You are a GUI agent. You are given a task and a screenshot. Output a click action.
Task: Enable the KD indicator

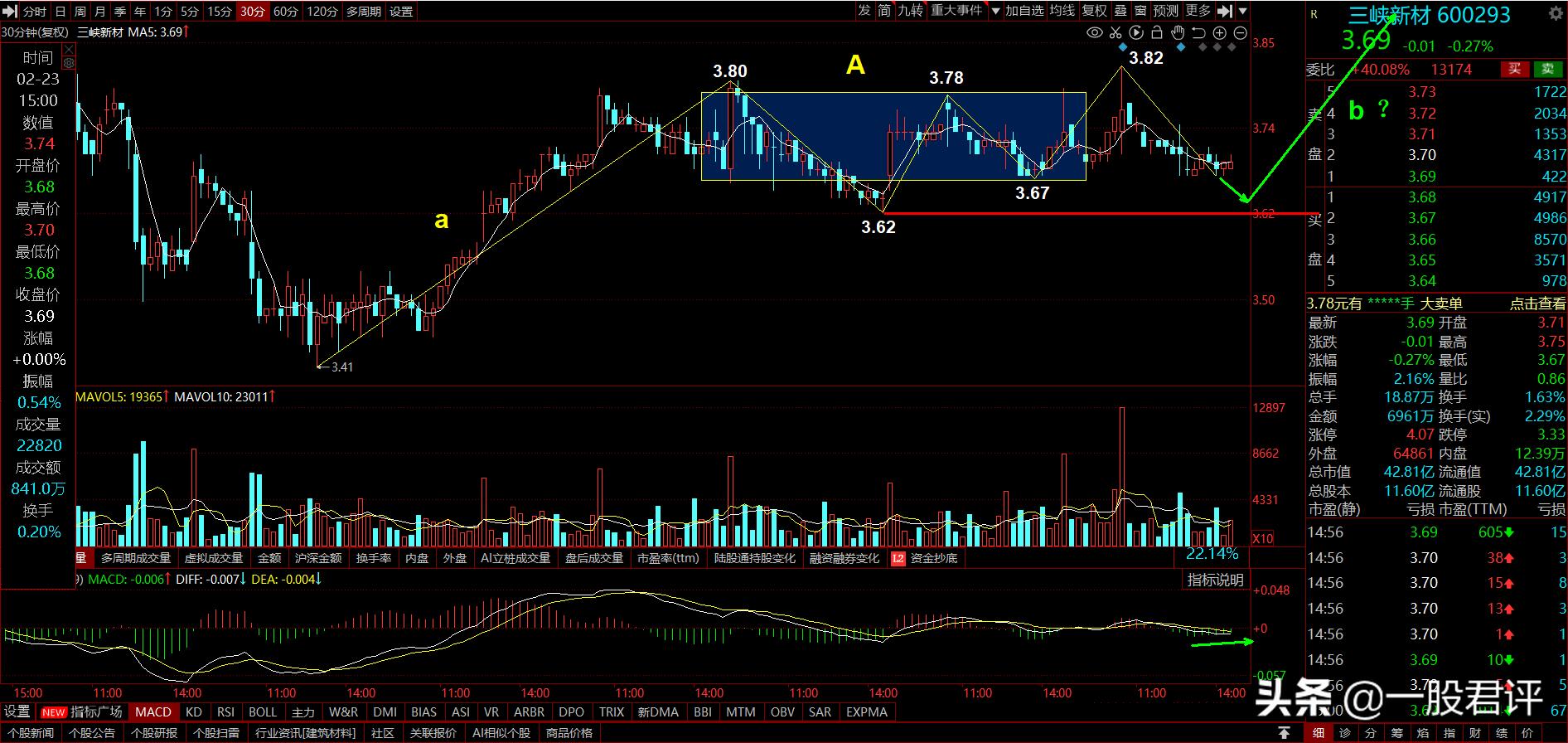(193, 711)
